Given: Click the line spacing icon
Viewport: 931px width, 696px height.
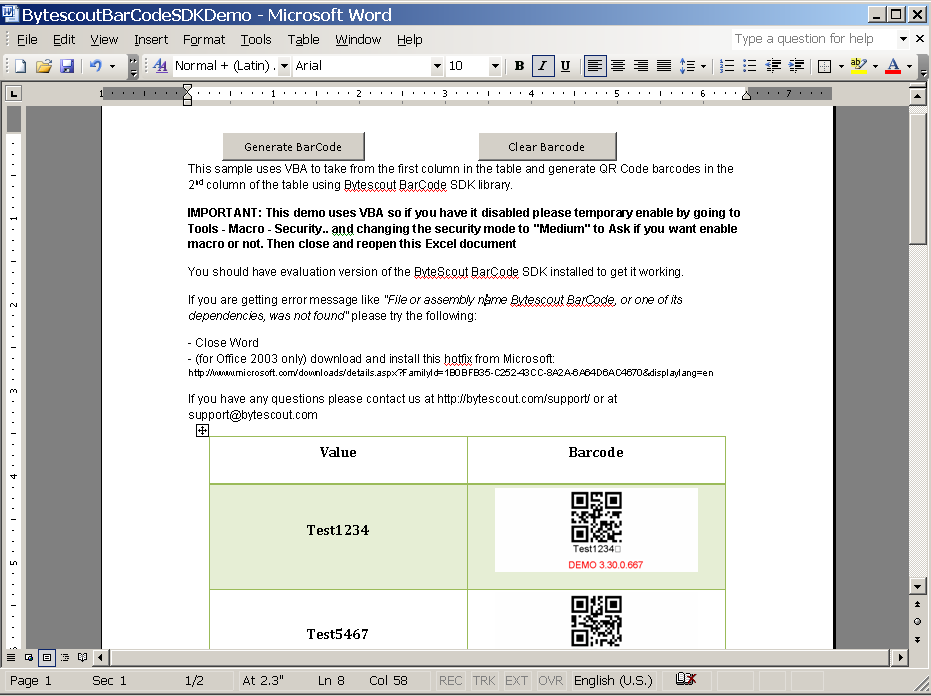Looking at the screenshot, I should tap(687, 66).
